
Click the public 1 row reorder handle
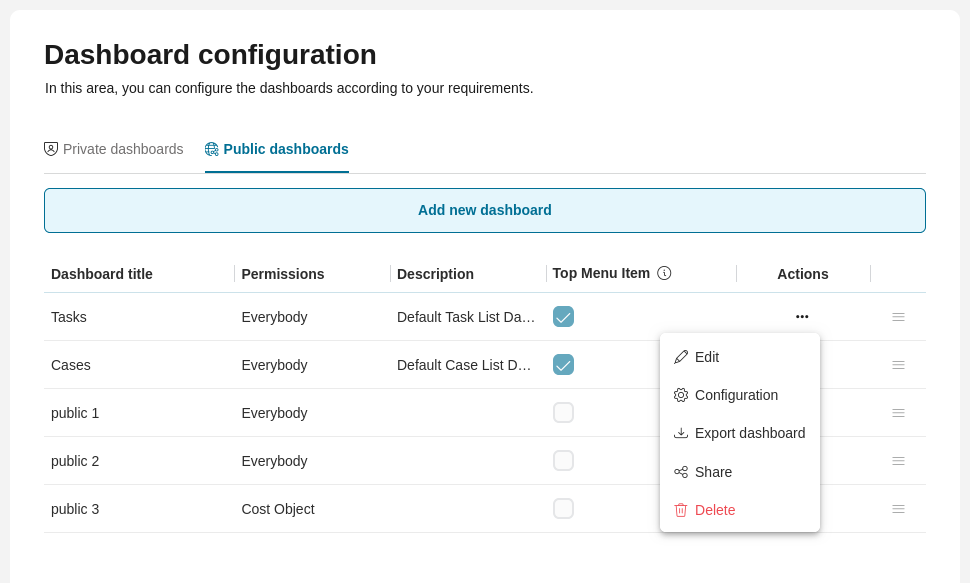point(898,413)
